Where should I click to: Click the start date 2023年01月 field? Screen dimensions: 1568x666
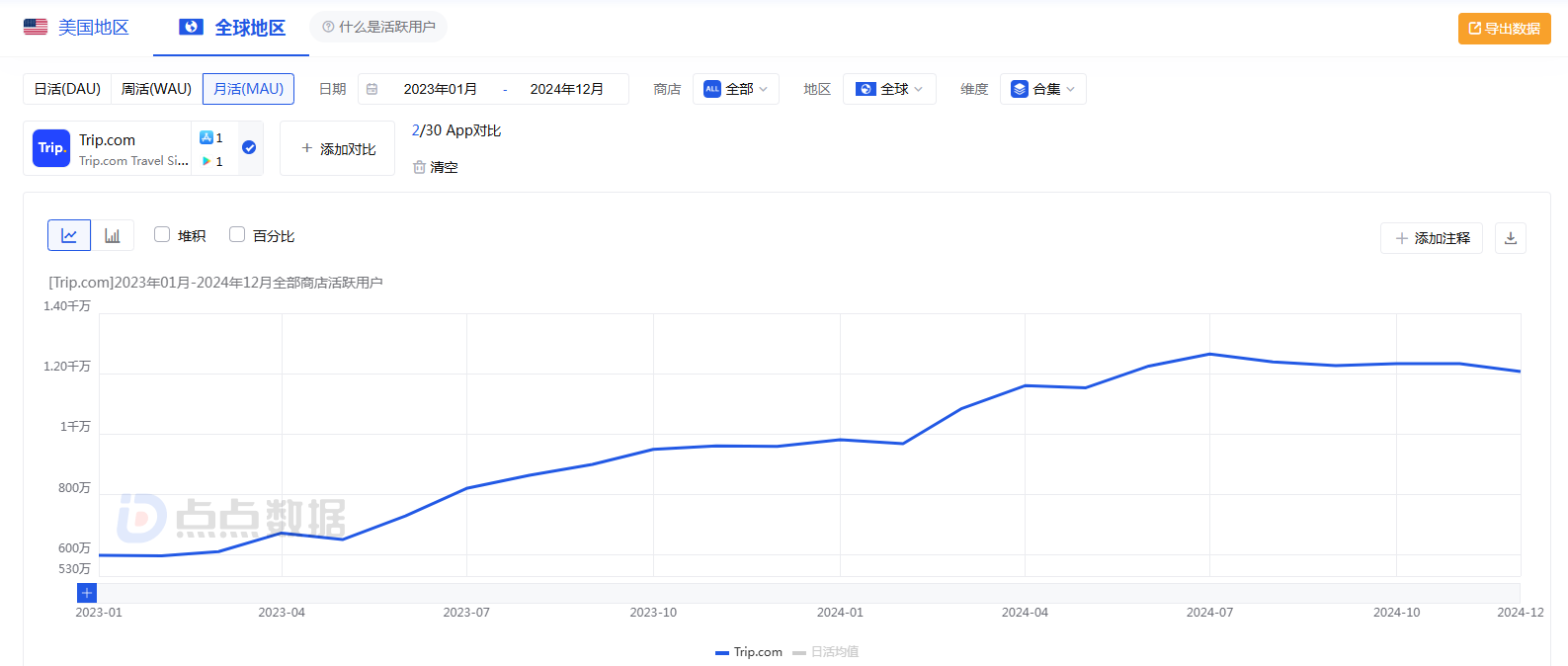click(441, 89)
